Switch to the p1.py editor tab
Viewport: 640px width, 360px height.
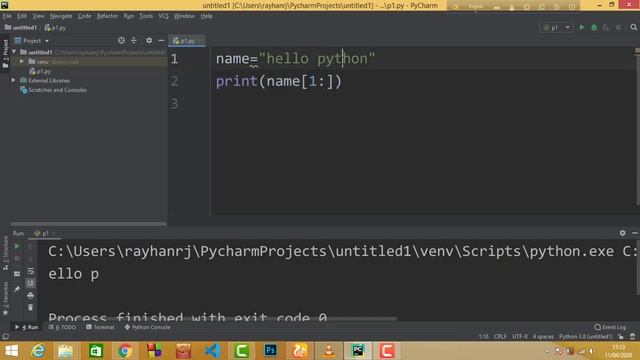(x=187, y=41)
